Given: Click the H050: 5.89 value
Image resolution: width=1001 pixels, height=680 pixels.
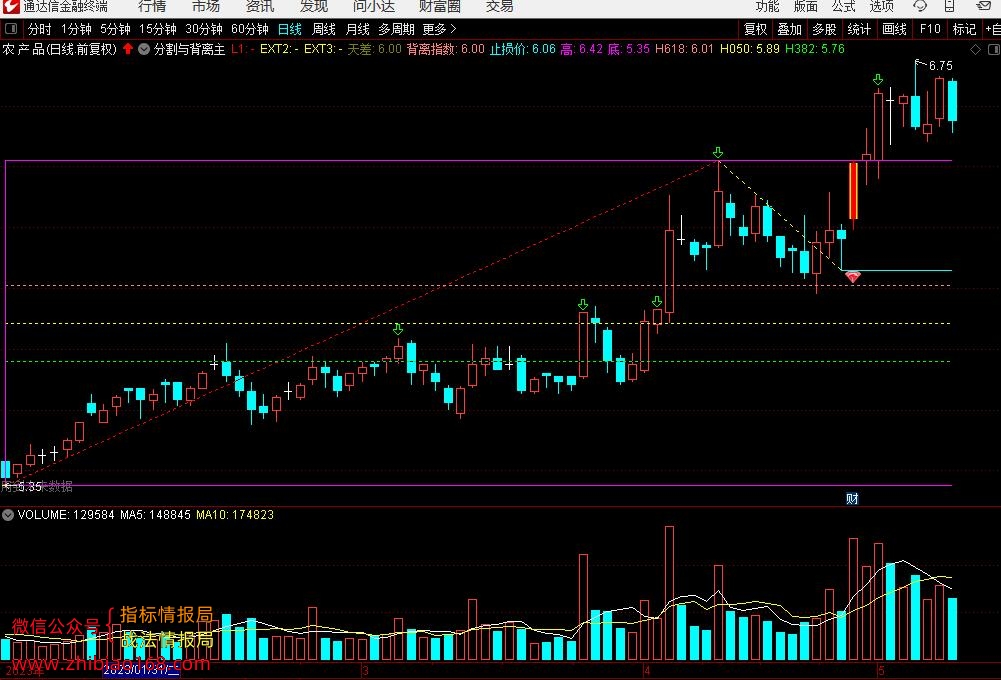Looking at the screenshot, I should coord(750,49).
